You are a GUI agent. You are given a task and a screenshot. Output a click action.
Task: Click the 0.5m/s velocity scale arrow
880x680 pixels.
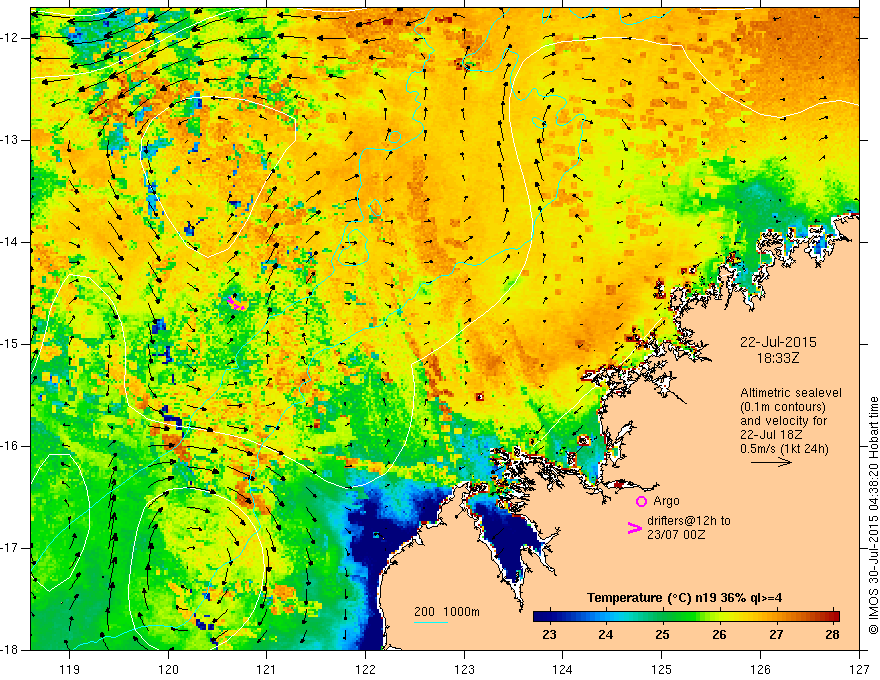coord(771,463)
